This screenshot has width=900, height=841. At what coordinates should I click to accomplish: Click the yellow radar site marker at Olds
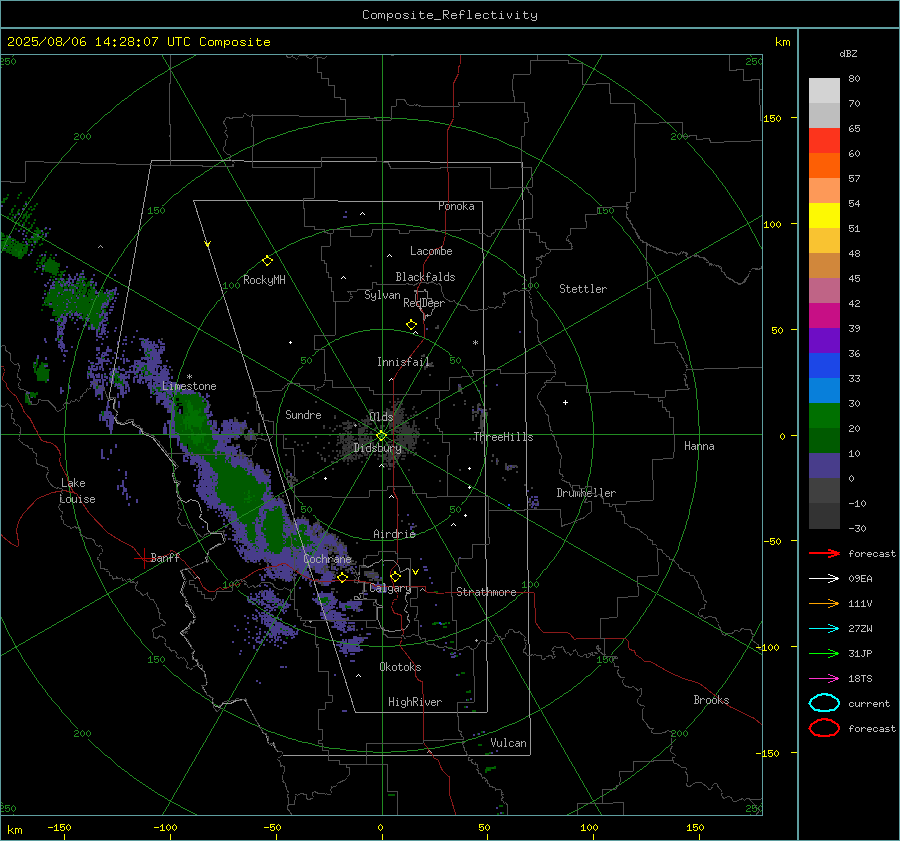[x=381, y=436]
